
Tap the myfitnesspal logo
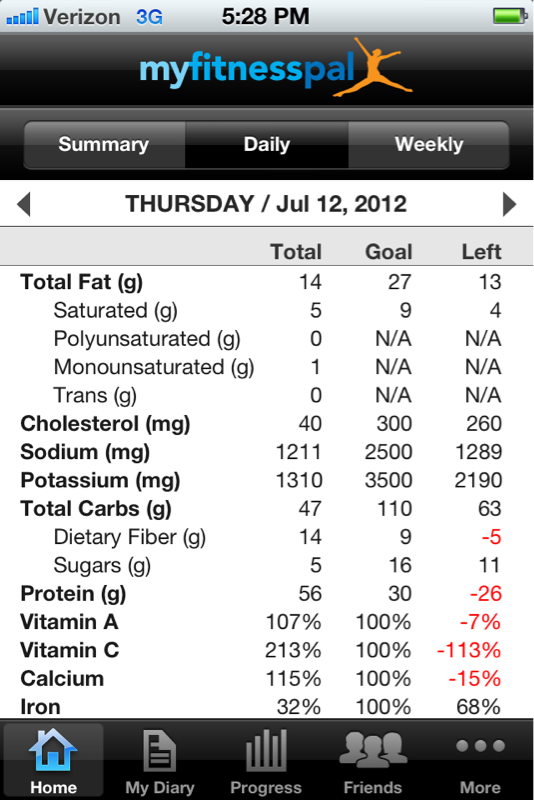tap(275, 68)
